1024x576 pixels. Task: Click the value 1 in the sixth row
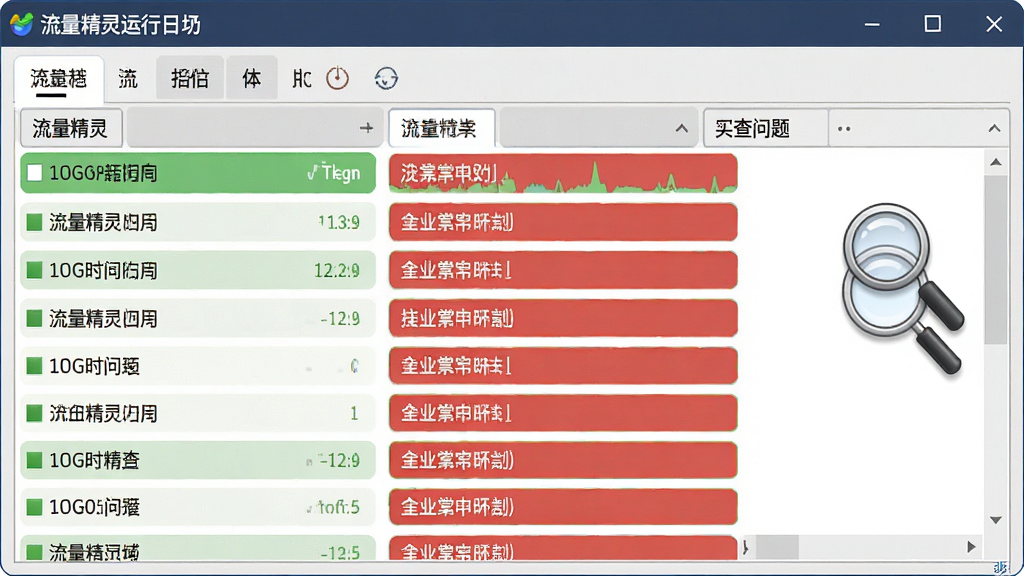coord(354,413)
